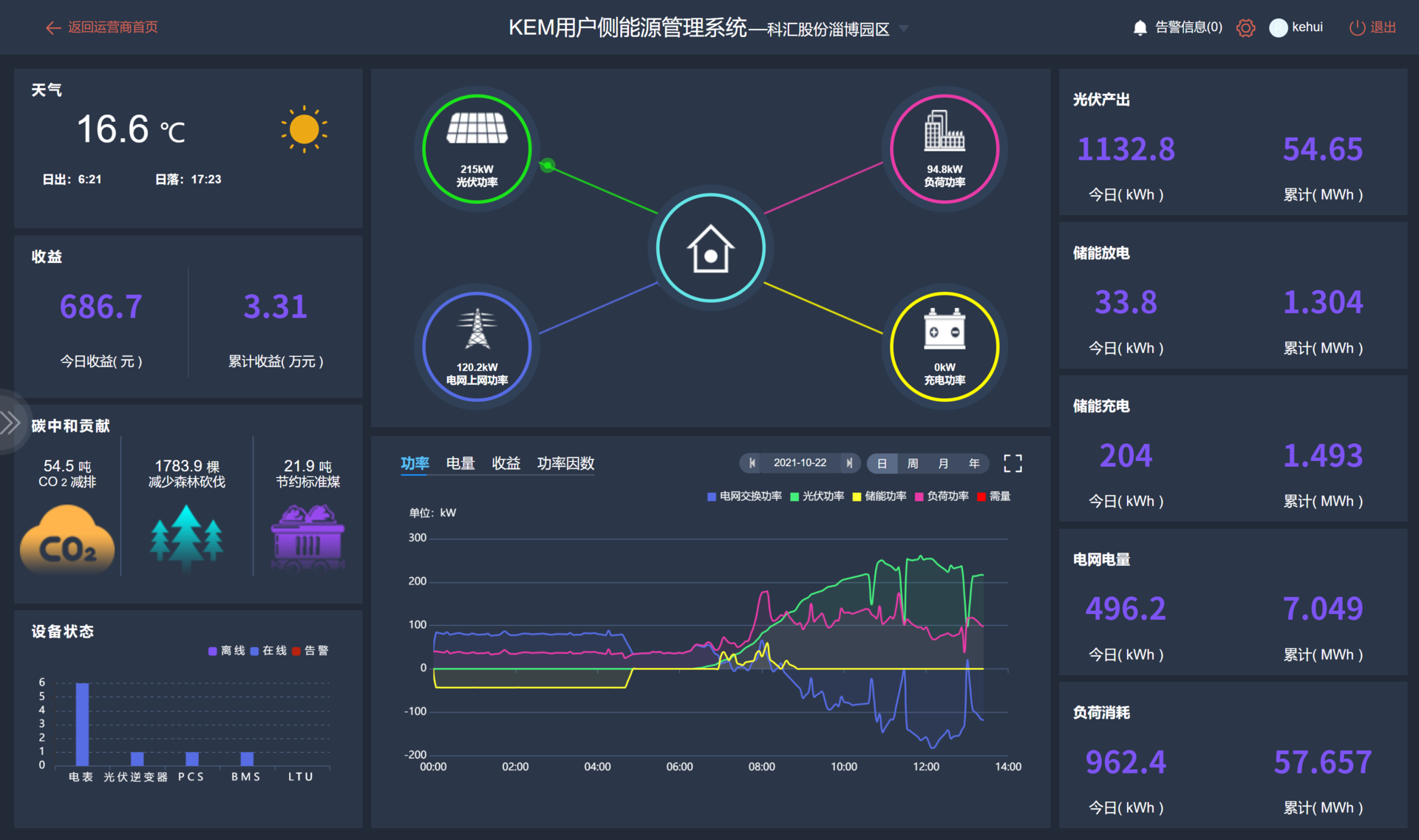Viewport: 1419px width, 840px height.
Task: Toggle the 储能功率 legend item
Action: (x=881, y=496)
